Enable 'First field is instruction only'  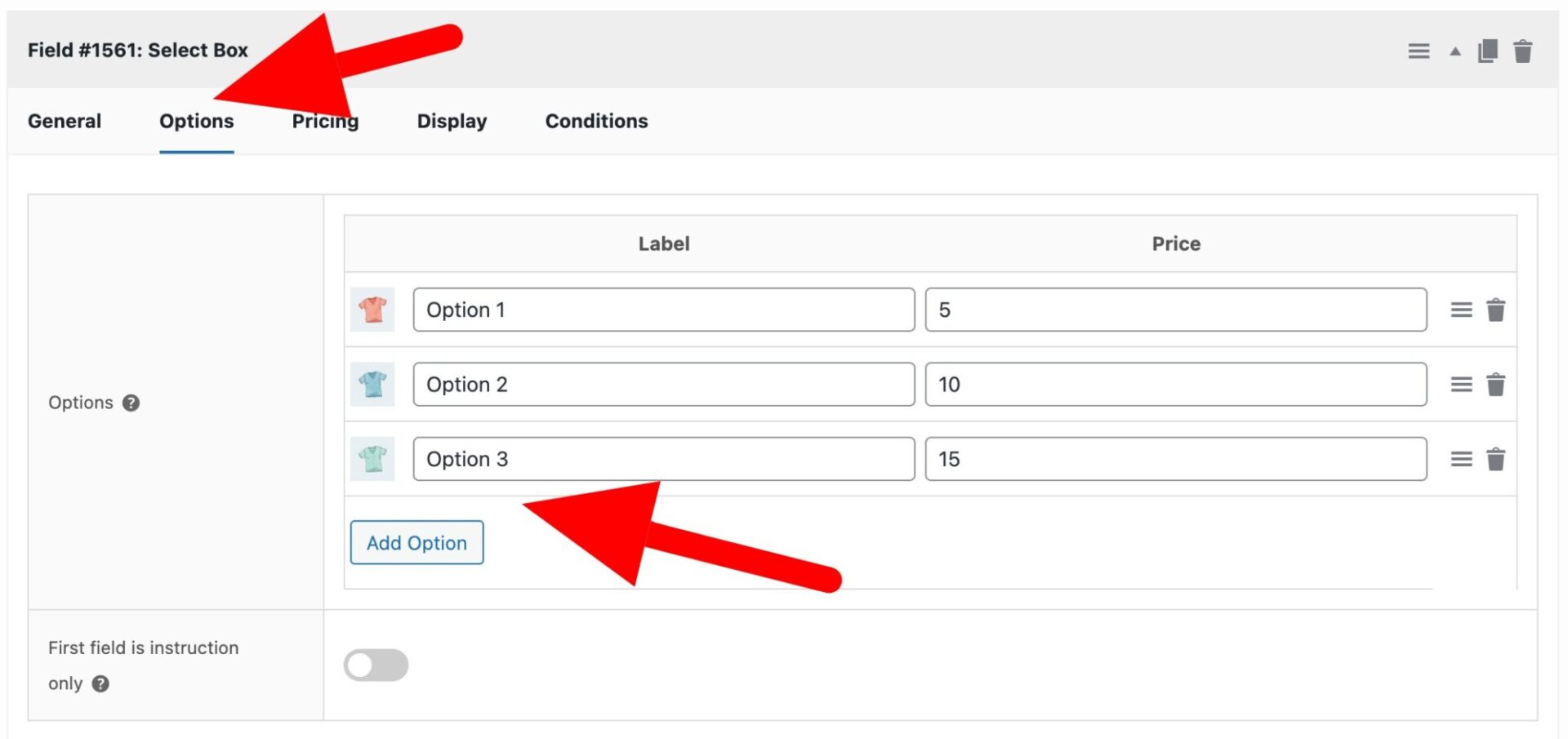(376, 665)
